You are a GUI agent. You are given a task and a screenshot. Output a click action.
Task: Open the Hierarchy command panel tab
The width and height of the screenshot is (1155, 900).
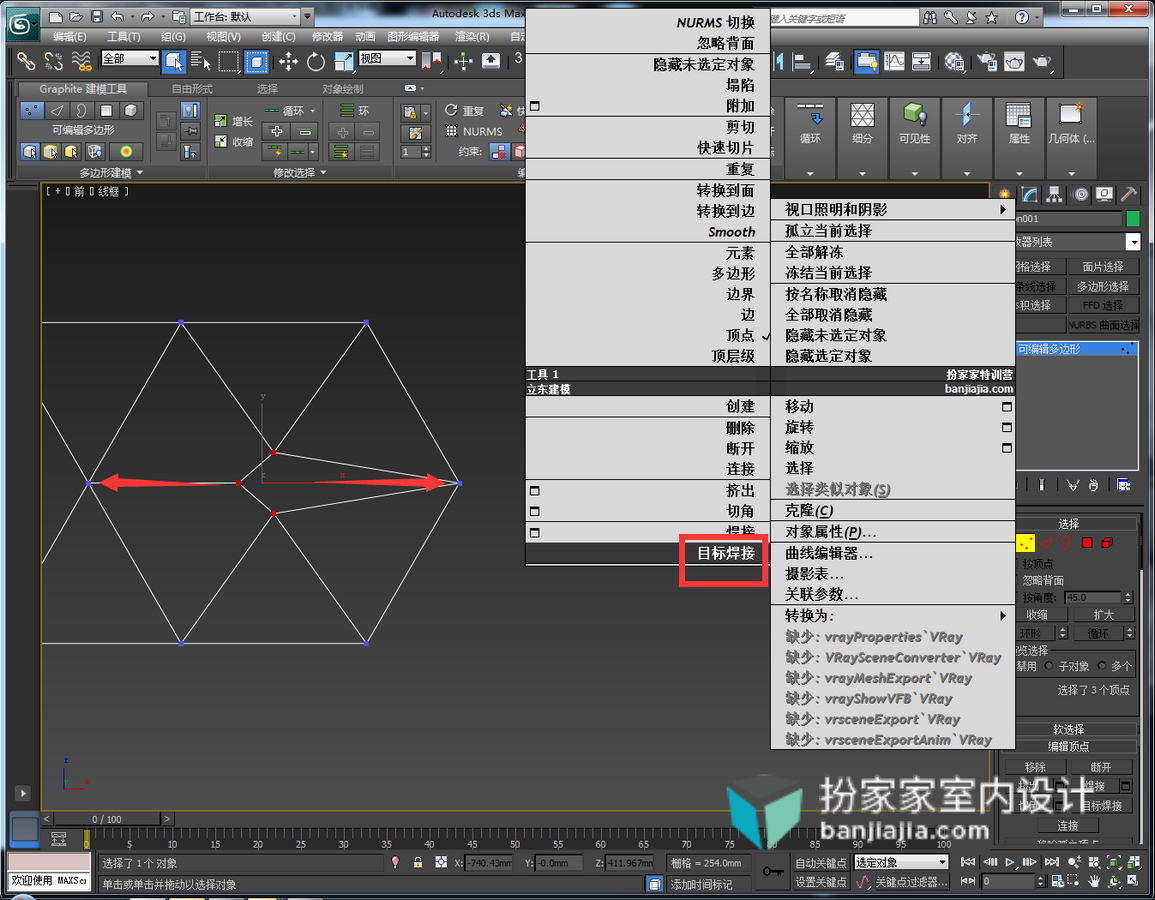1054,194
